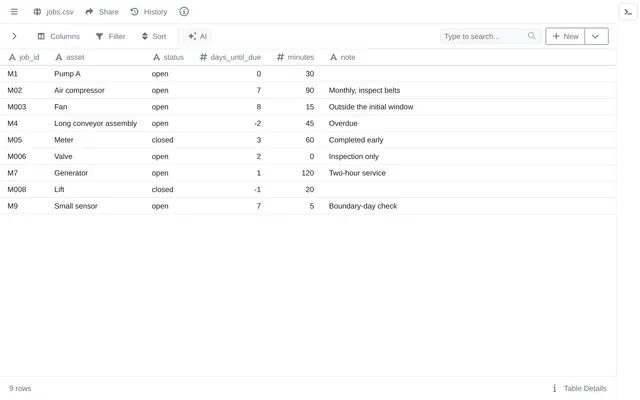Select note 'Completed early'
640x400 pixels.
(x=356, y=140)
